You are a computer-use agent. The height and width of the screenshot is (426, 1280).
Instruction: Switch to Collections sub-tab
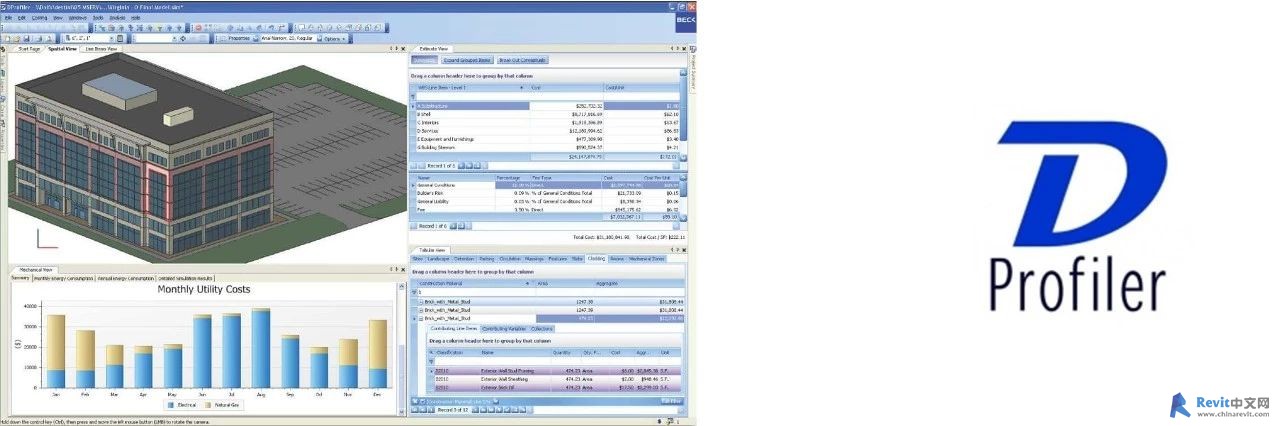point(541,329)
